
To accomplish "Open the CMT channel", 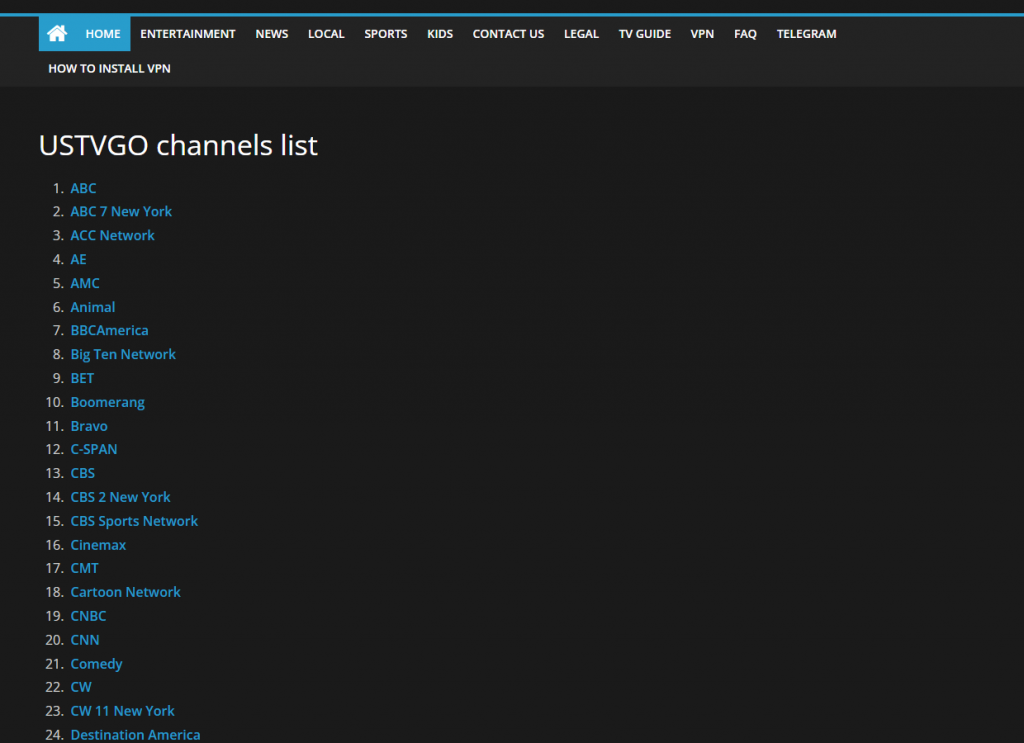I will [84, 568].
